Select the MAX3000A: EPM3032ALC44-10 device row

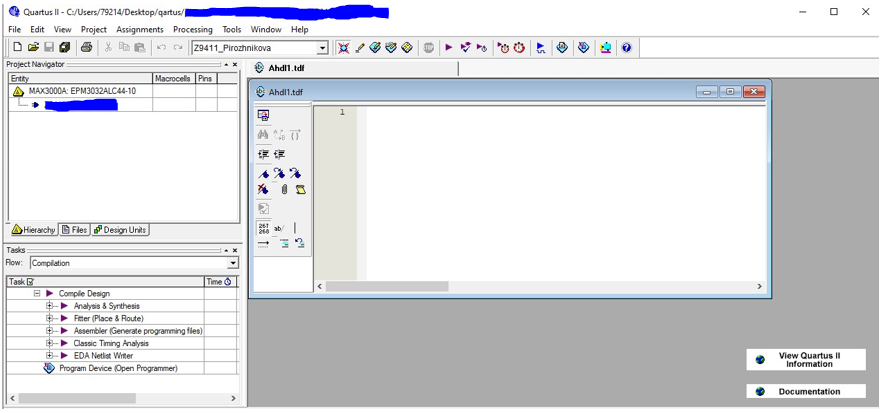(x=82, y=91)
